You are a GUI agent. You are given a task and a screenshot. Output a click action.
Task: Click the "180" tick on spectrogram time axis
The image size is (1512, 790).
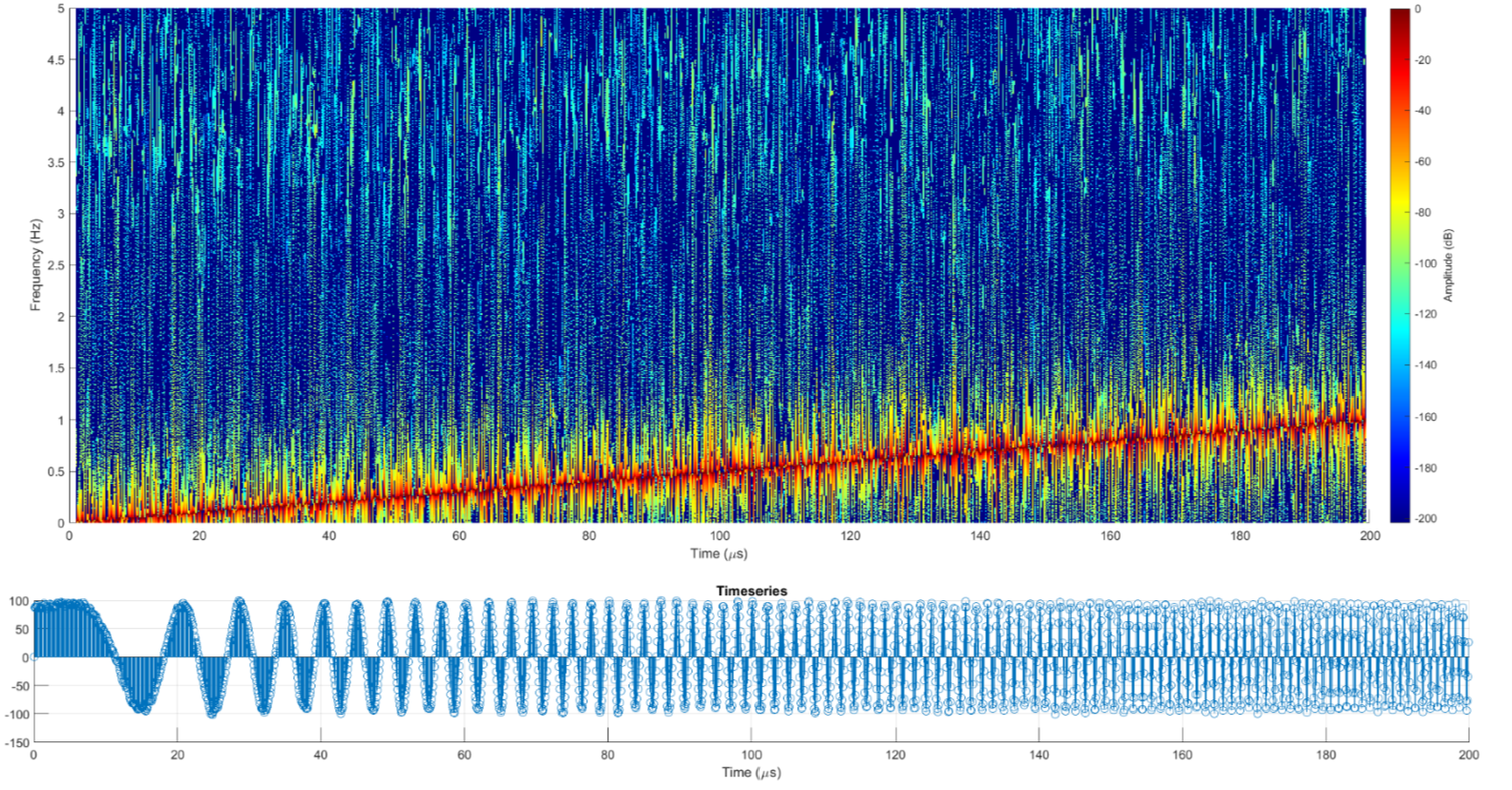click(1240, 536)
